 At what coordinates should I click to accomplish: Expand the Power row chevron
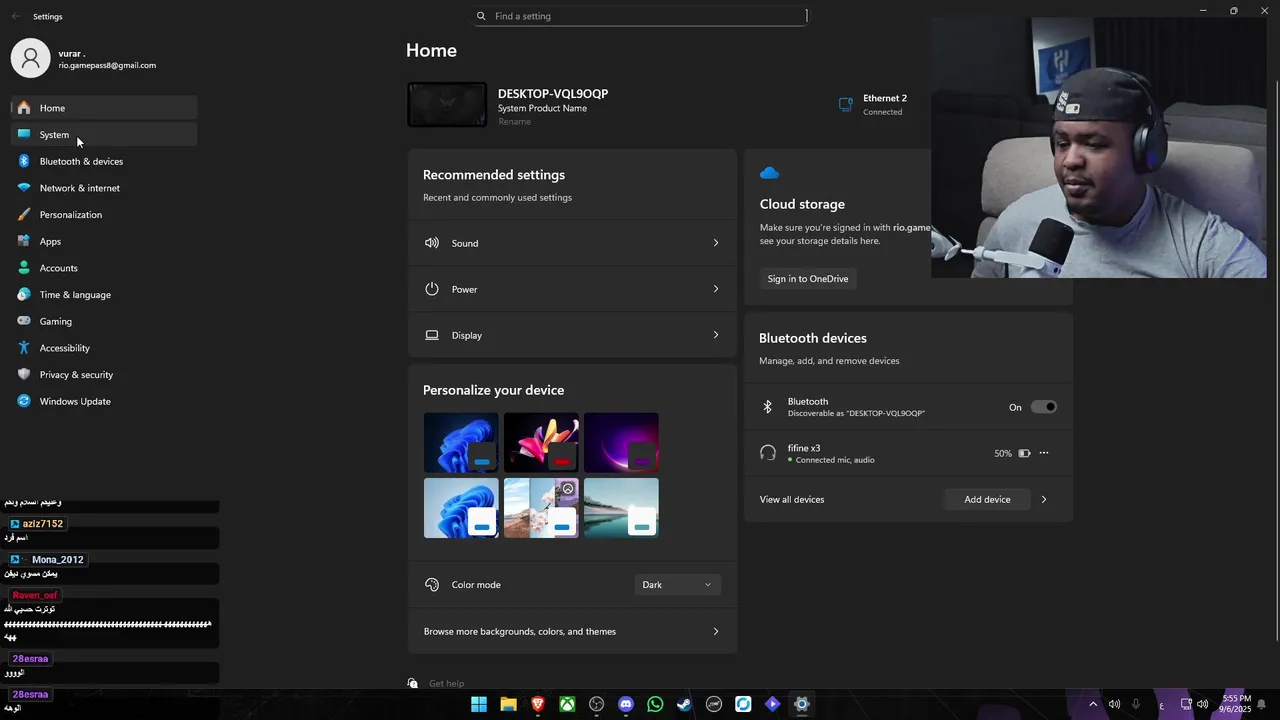pos(716,289)
